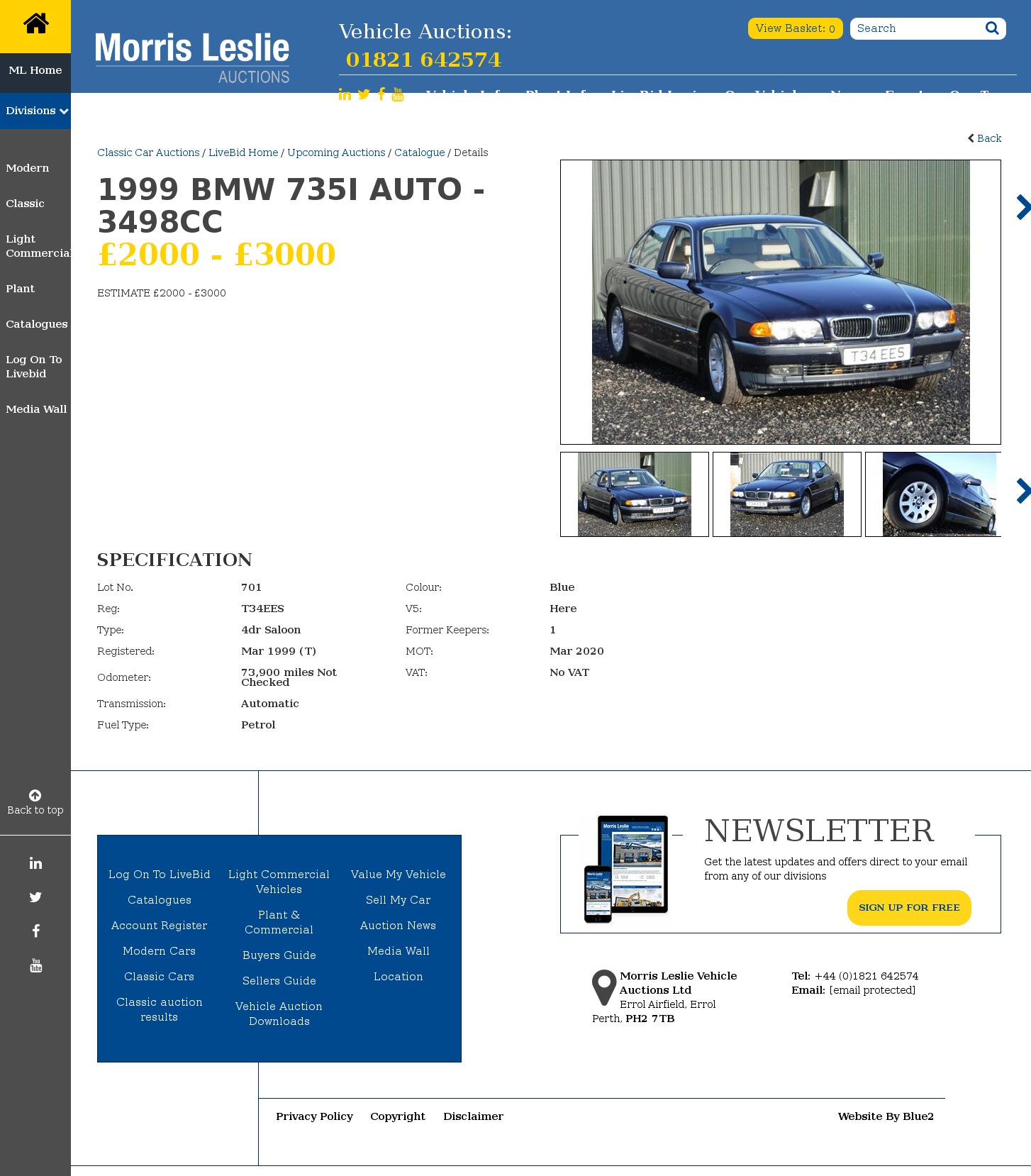Open the header Twitter icon
The image size is (1031, 1176).
[x=364, y=94]
